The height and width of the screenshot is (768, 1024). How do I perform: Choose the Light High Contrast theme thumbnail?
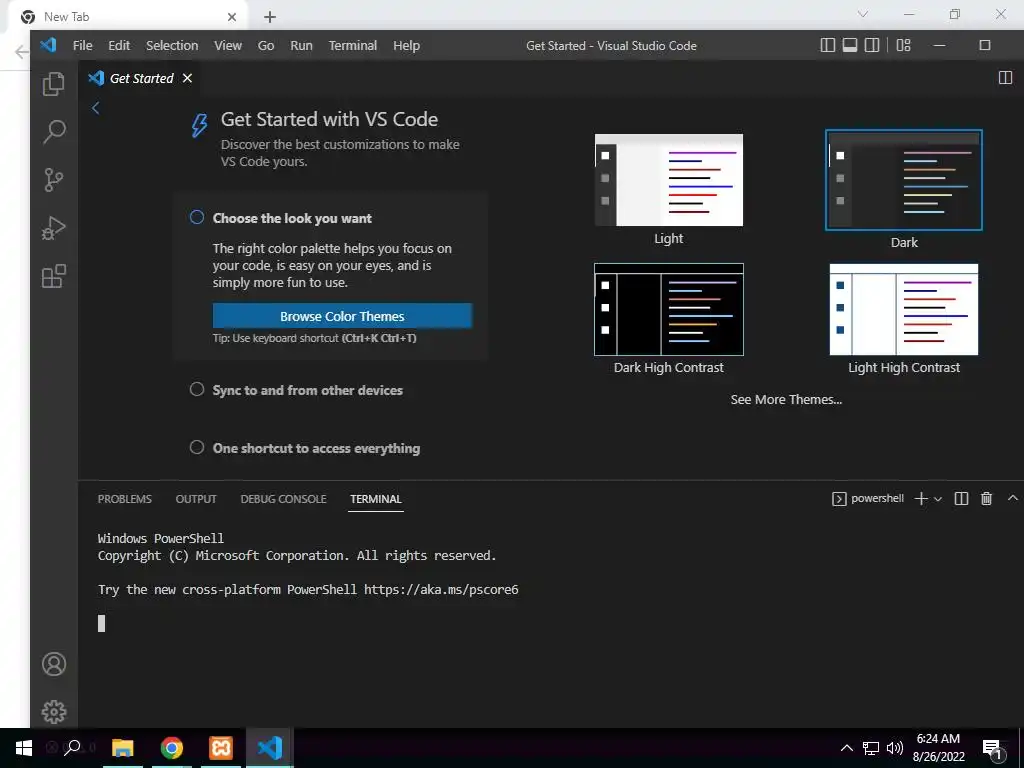coord(904,310)
